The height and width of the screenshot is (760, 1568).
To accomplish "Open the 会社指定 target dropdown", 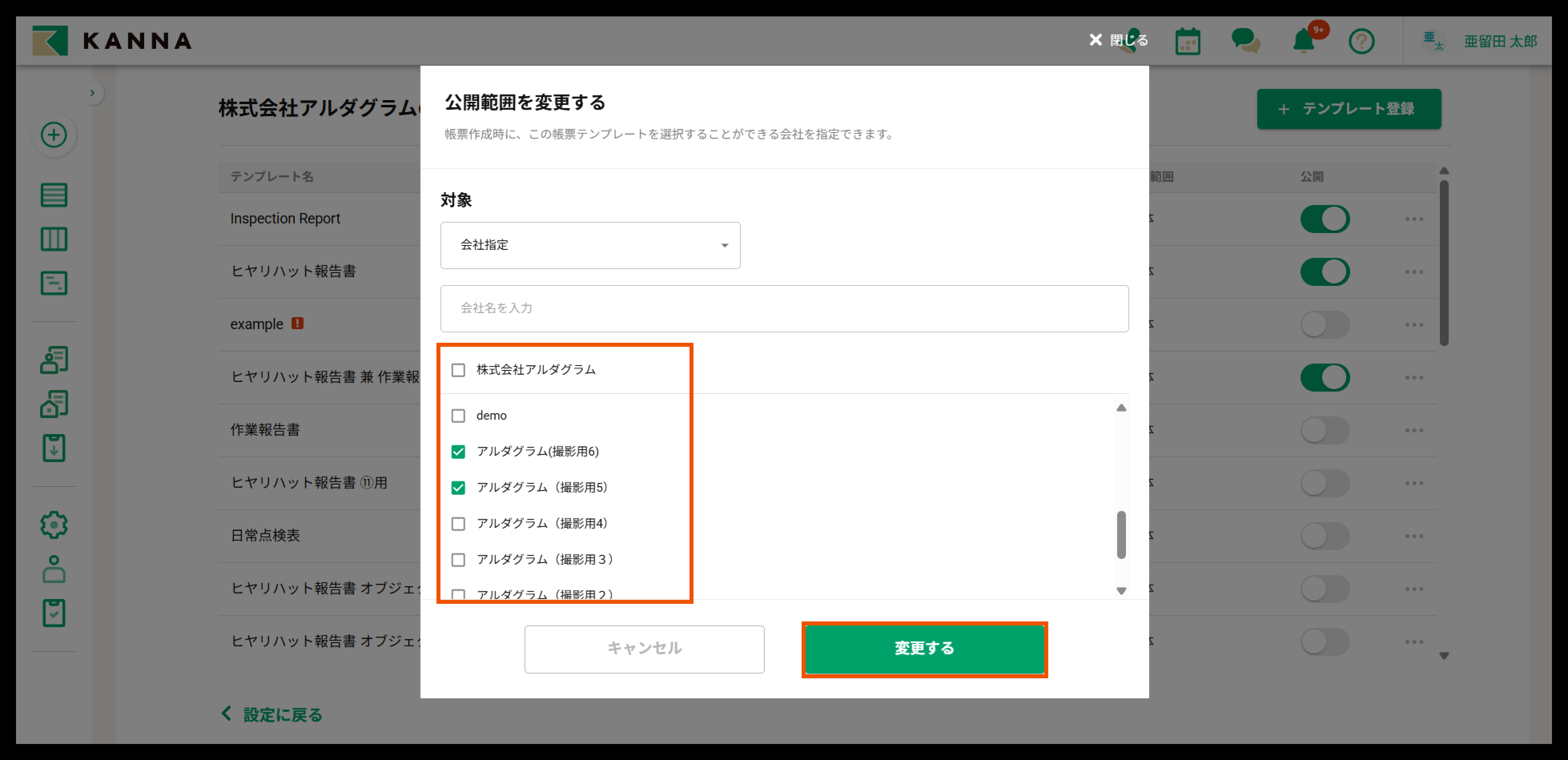I will tap(590, 245).
